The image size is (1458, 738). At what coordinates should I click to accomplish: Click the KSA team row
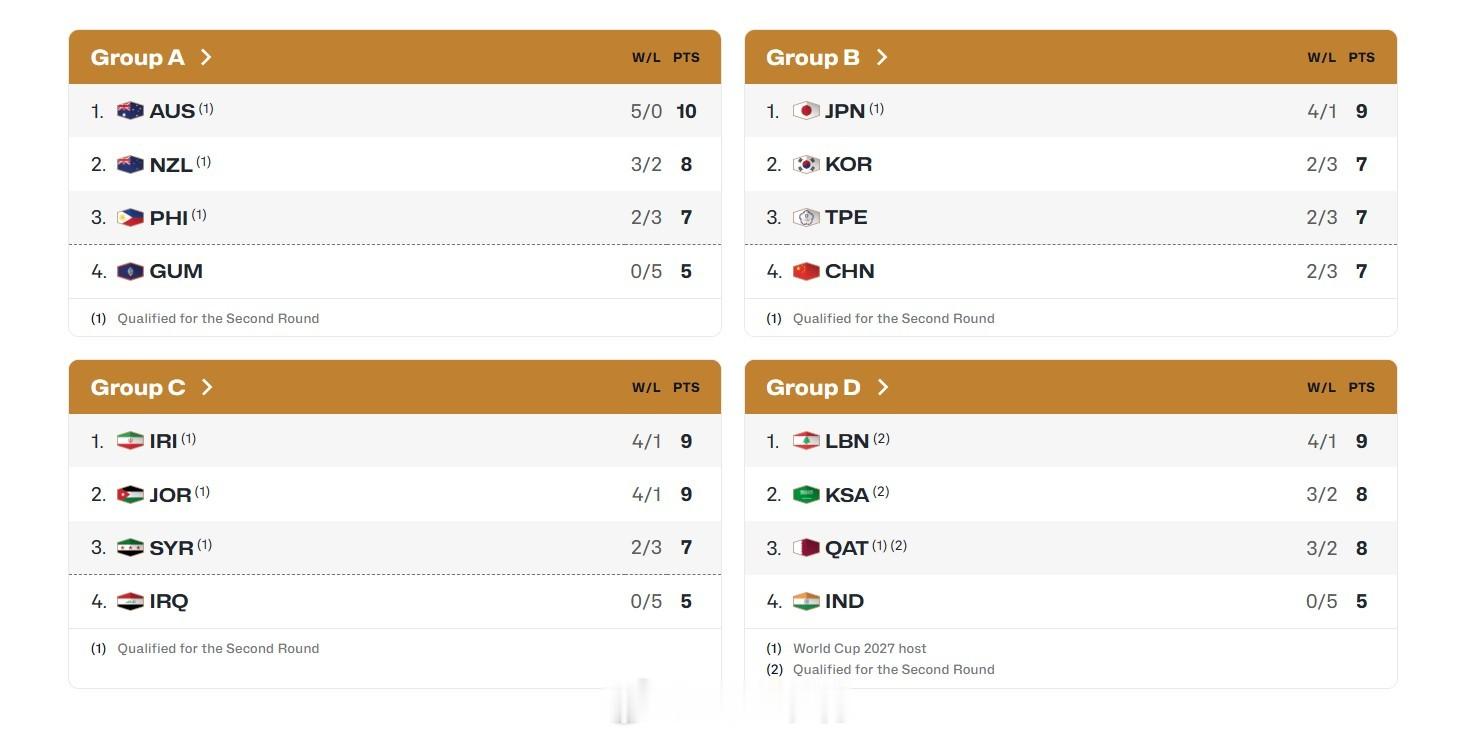[1070, 494]
